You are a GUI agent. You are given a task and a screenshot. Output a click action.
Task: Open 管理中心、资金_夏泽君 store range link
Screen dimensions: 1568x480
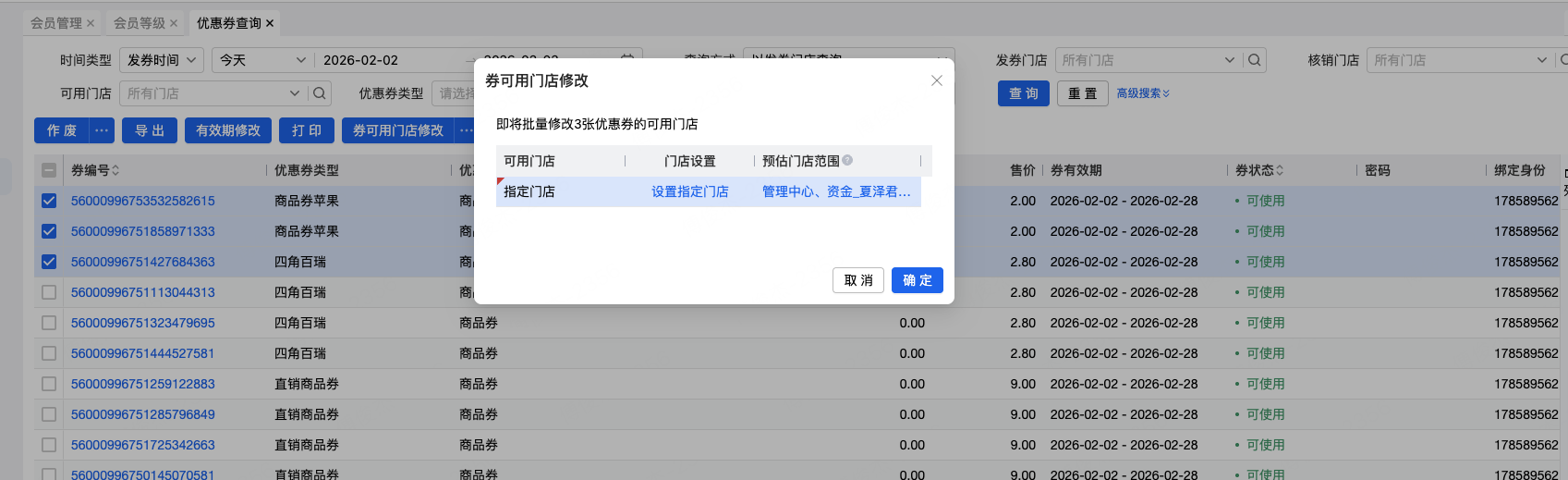(836, 191)
